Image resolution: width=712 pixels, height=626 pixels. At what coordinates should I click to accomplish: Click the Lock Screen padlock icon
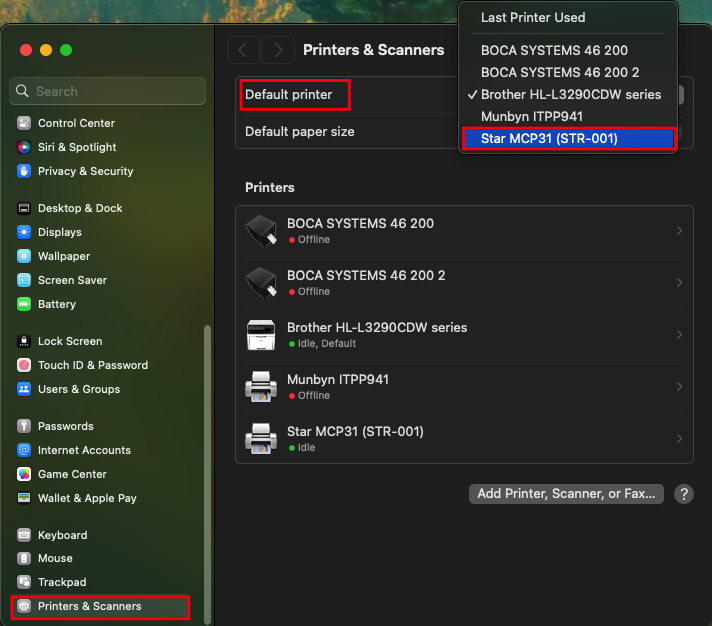[x=24, y=341]
